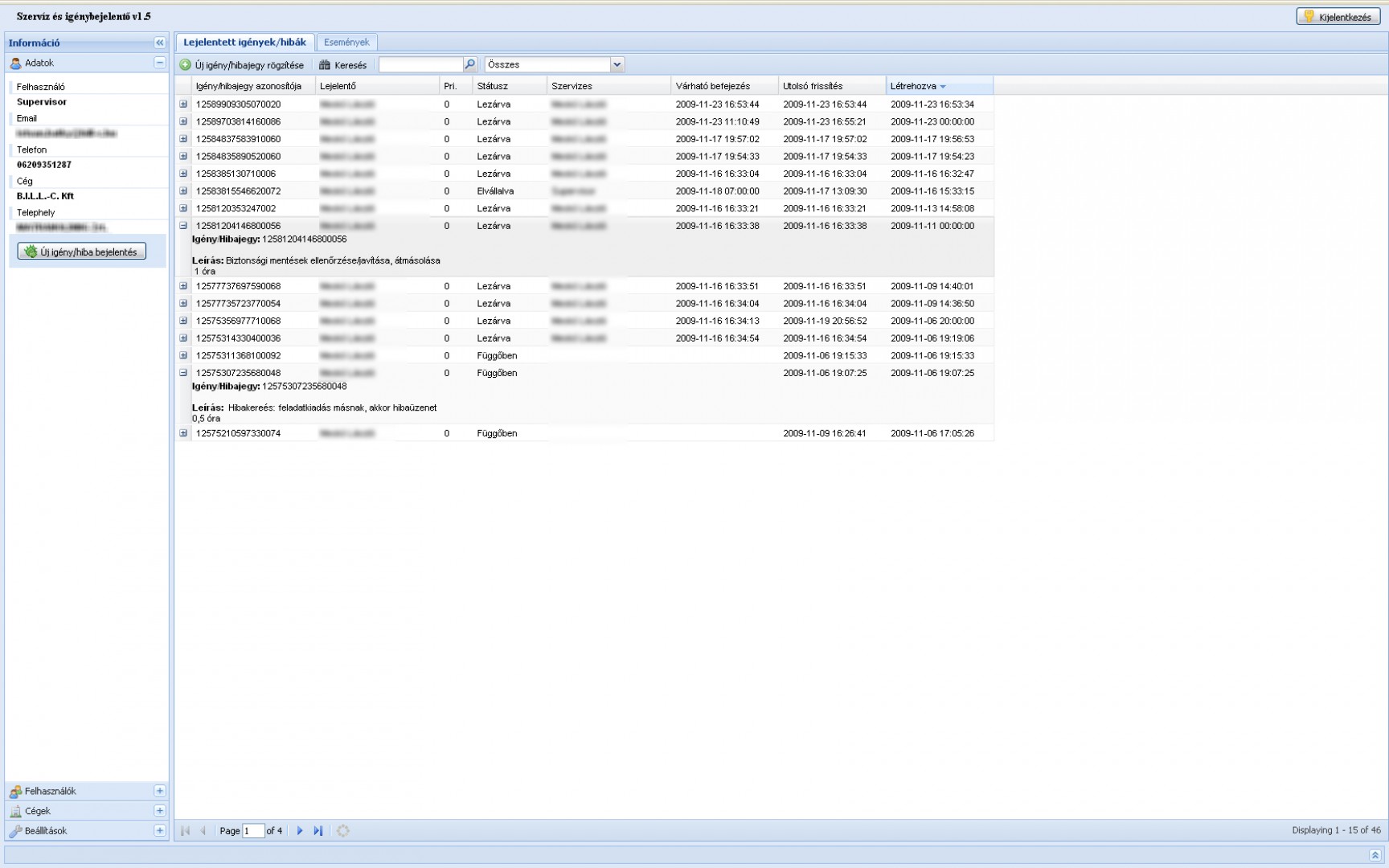Screen dimensions: 1389x868
Task: Go to first page icon
Action: [x=186, y=831]
